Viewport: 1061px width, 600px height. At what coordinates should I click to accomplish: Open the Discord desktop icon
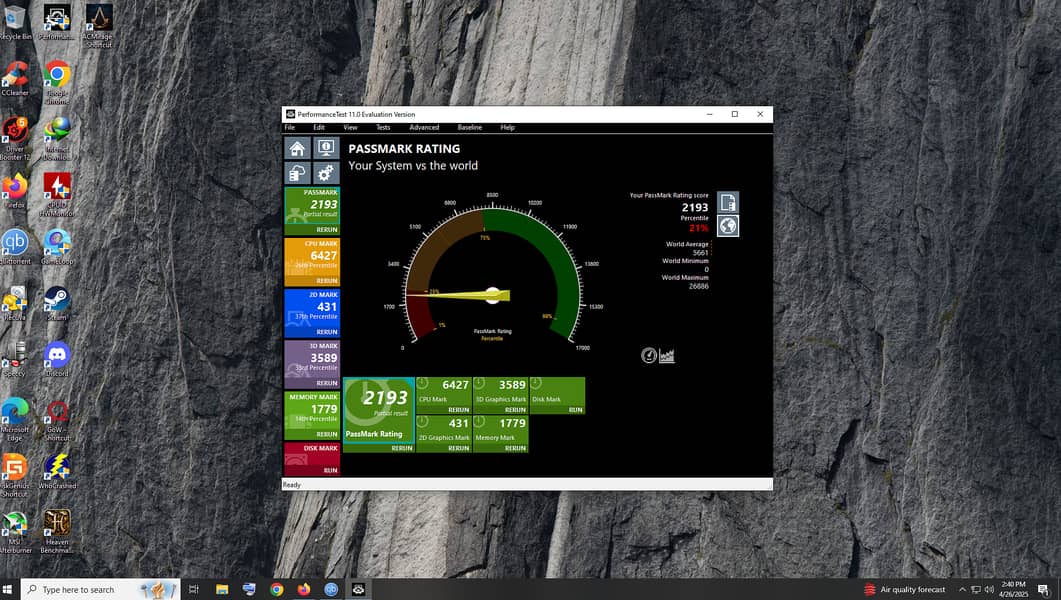pyautogui.click(x=57, y=359)
